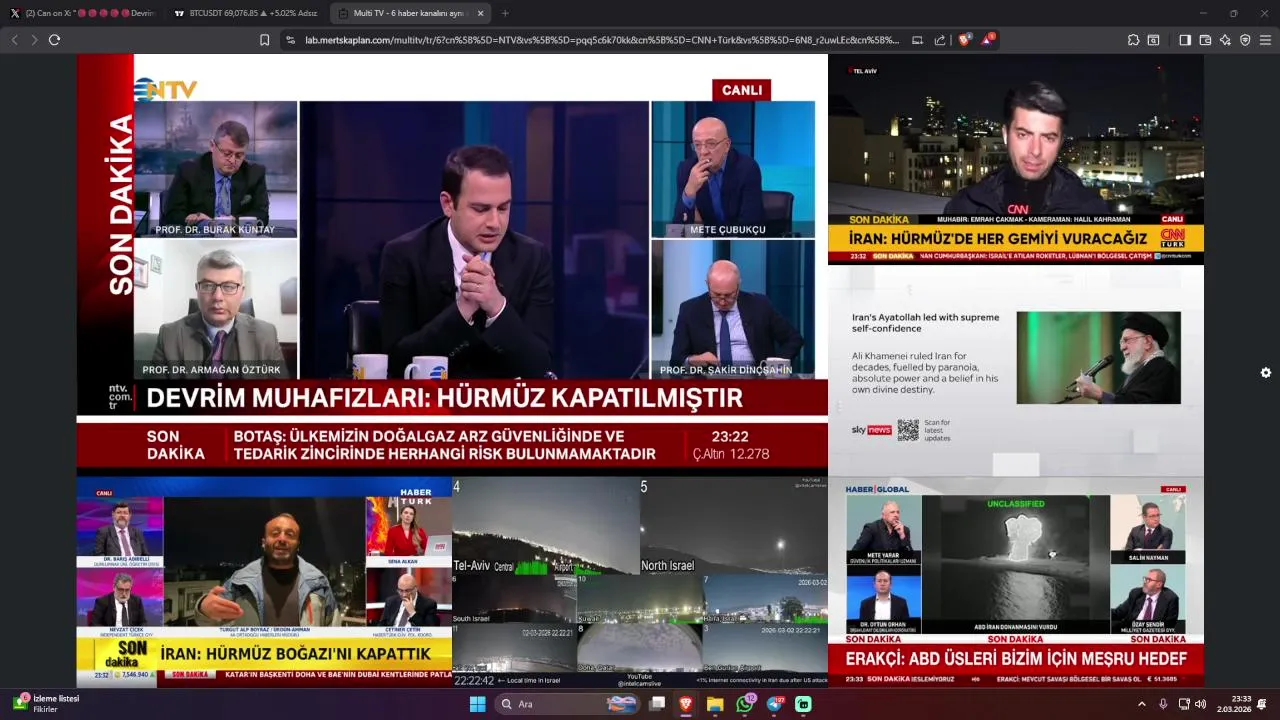Go back in browser history

[x=14, y=40]
